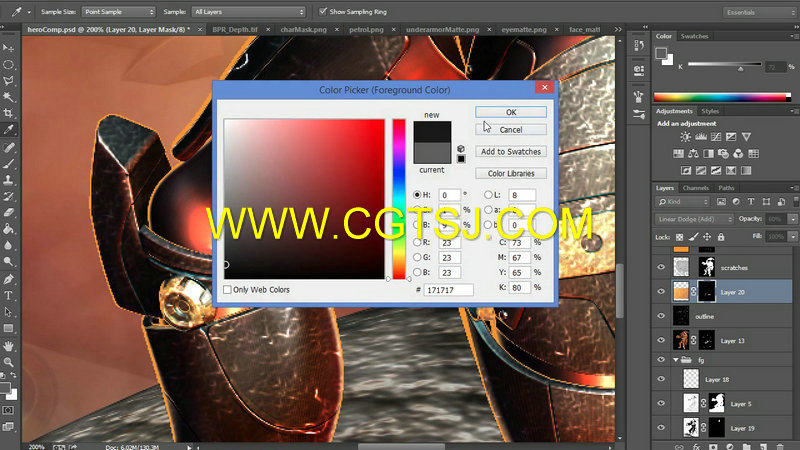
Task: Select the L lab radio button
Action: [488, 194]
